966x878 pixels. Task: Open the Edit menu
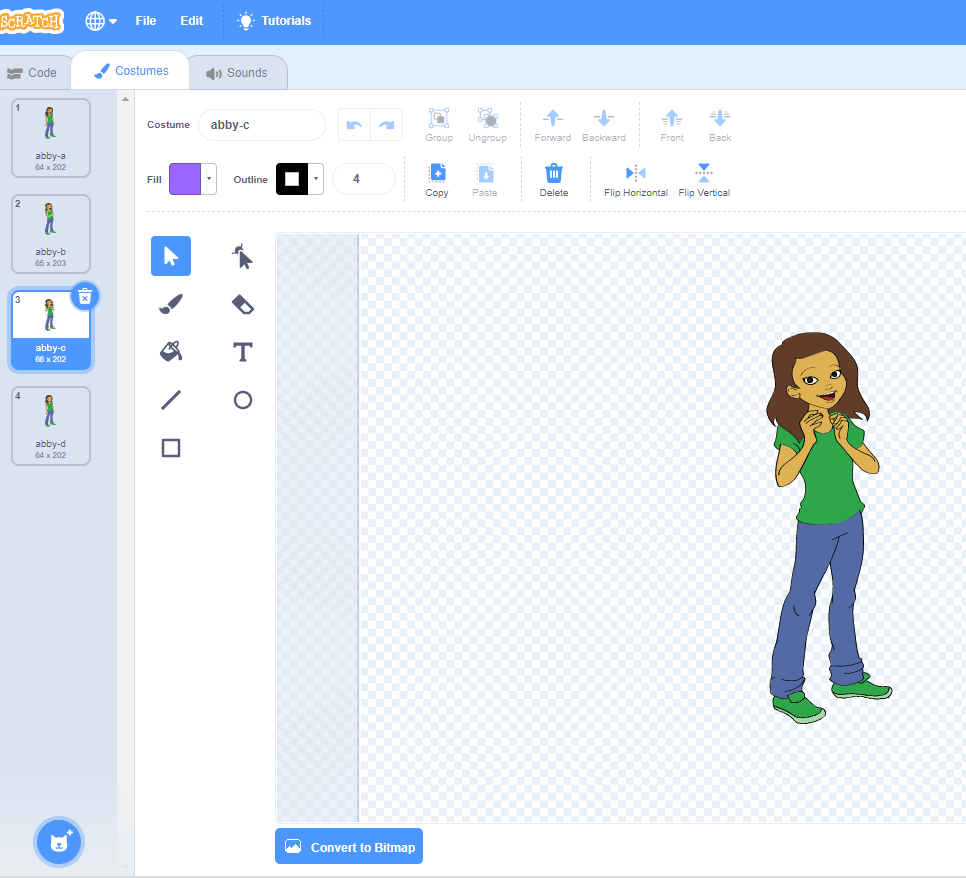pos(192,21)
